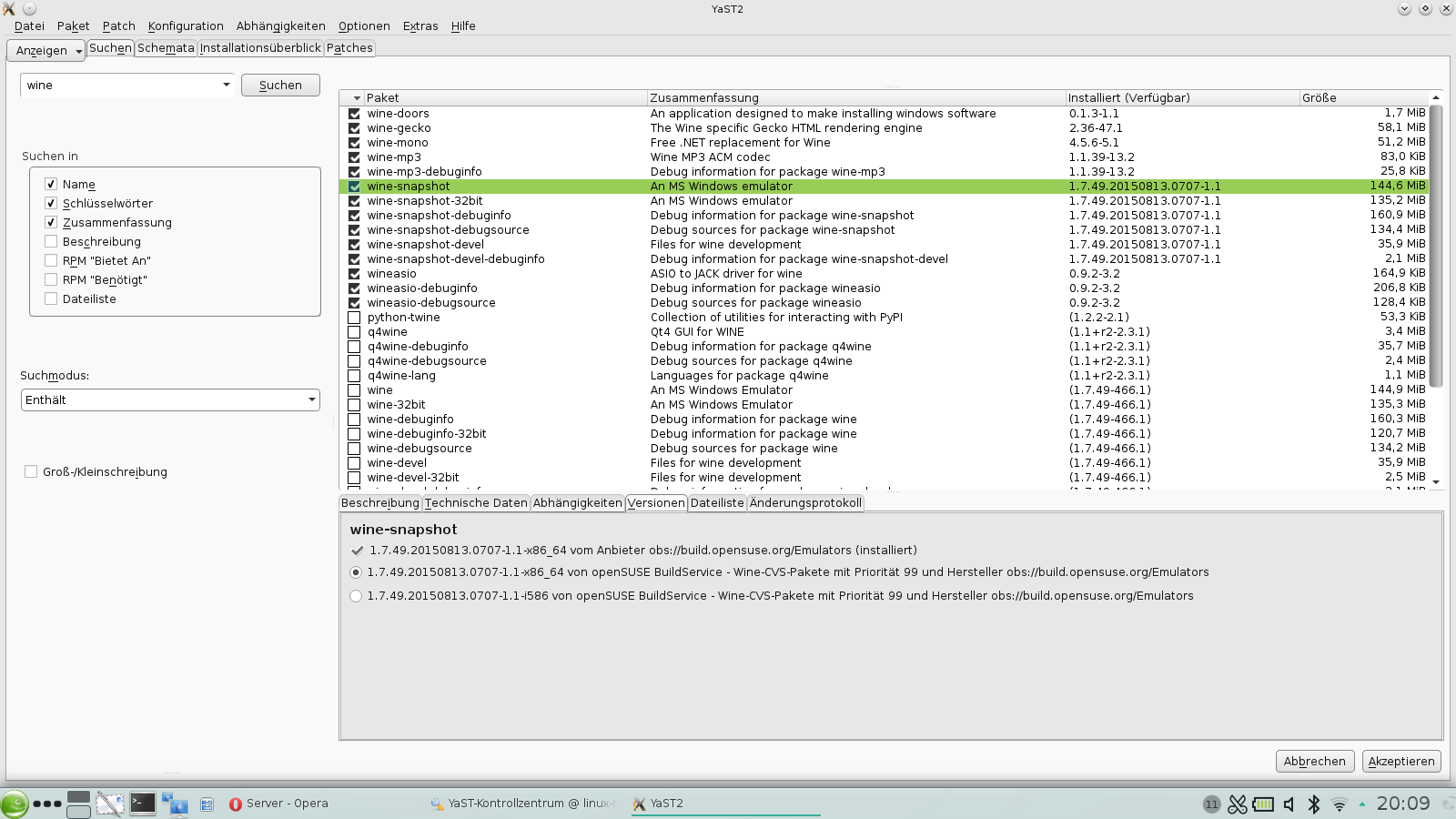Sort by the Paket column header
Viewport: 1456px width, 819px height.
[x=505, y=97]
